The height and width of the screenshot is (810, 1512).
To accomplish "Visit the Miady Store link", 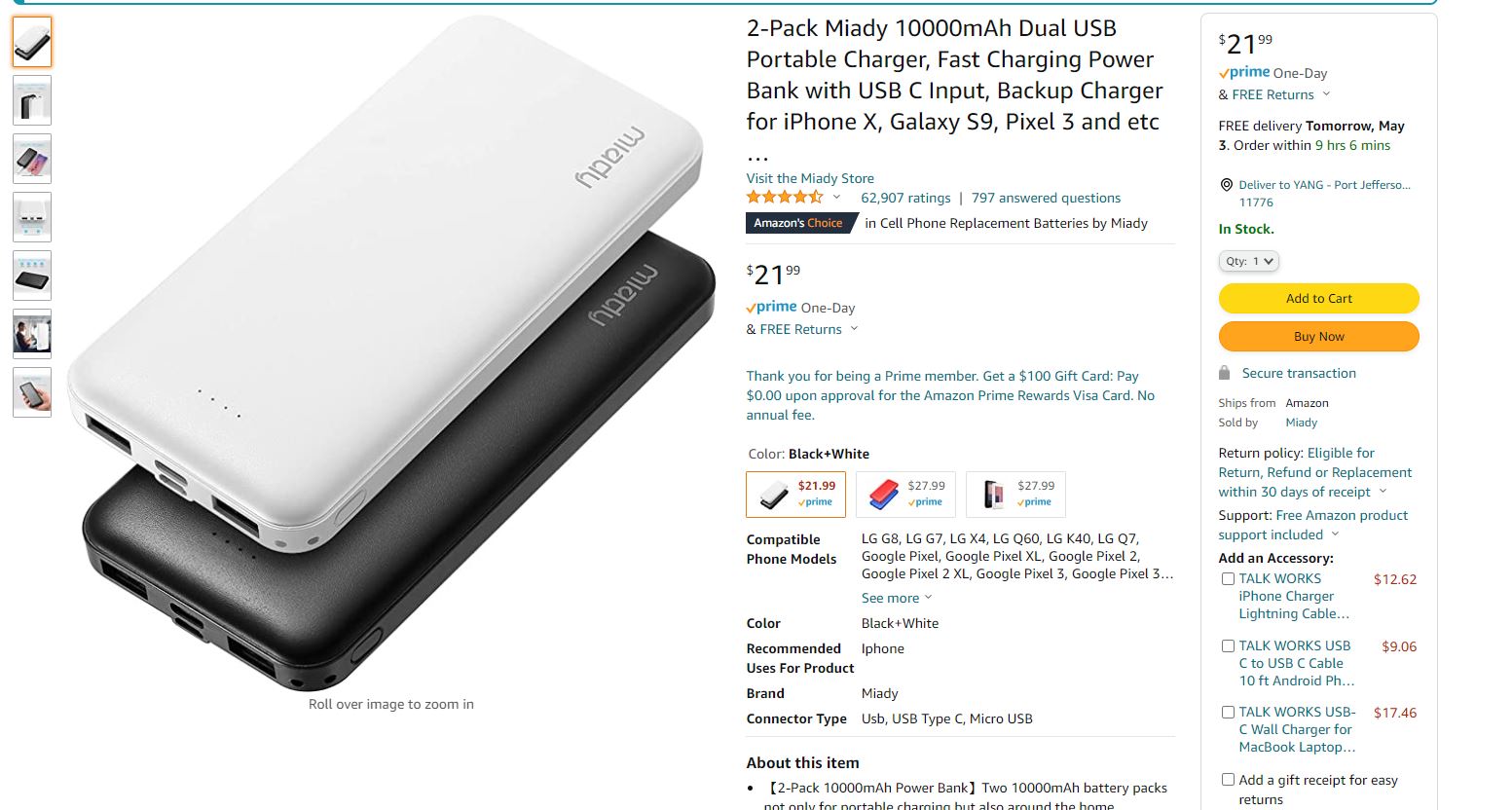I will point(810,178).
